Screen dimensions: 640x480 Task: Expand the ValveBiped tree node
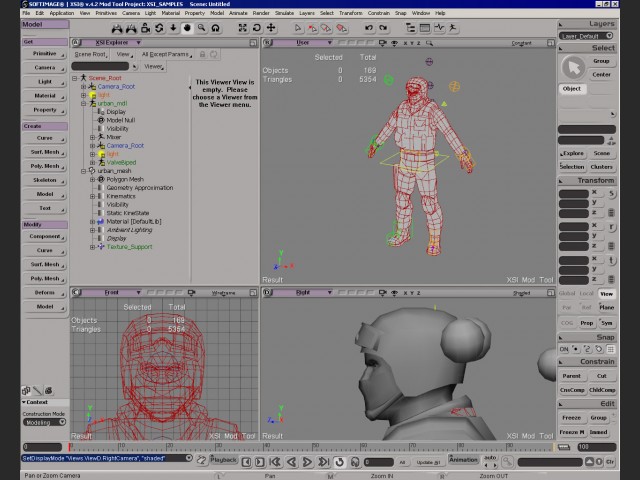click(x=93, y=162)
